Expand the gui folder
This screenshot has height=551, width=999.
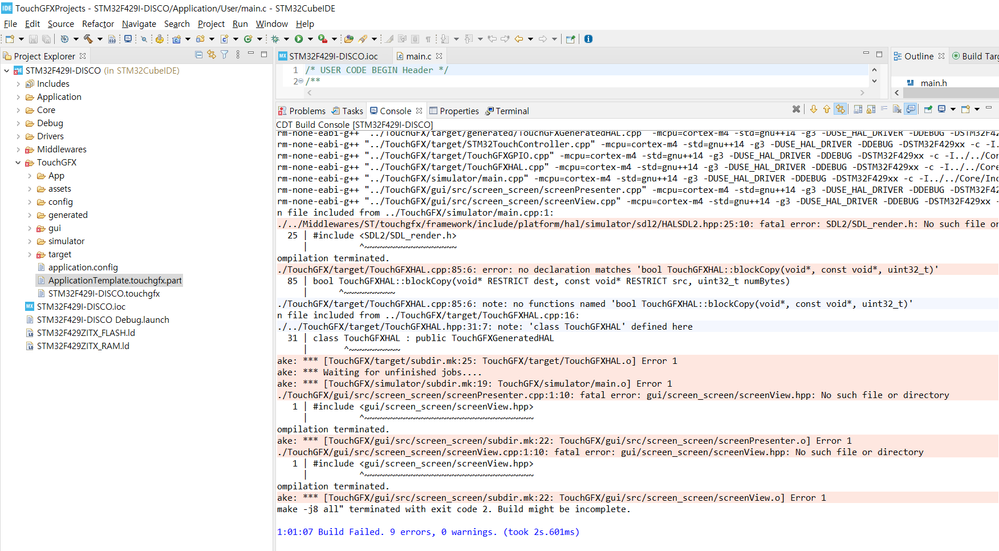click(30, 228)
